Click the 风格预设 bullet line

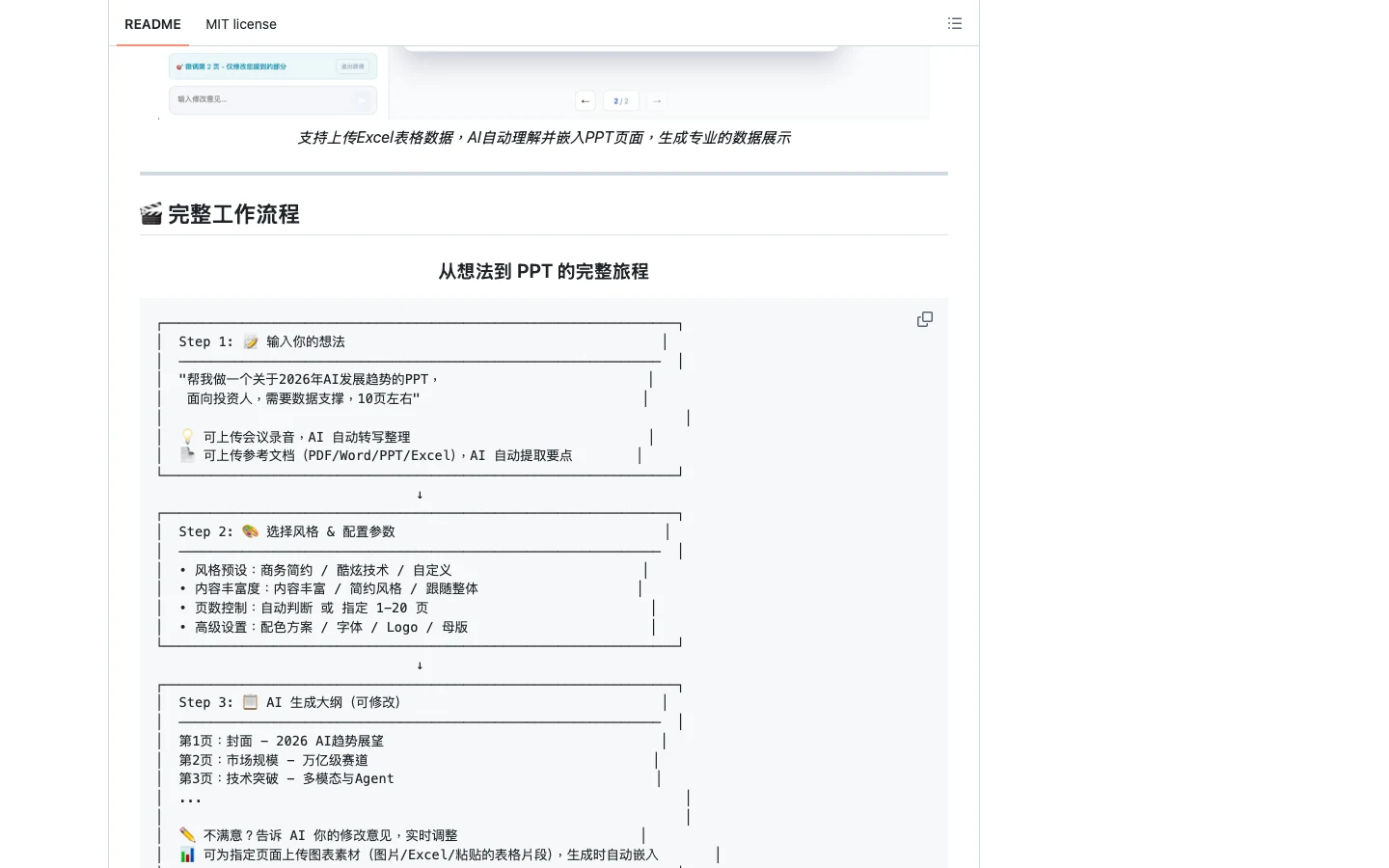[315, 570]
